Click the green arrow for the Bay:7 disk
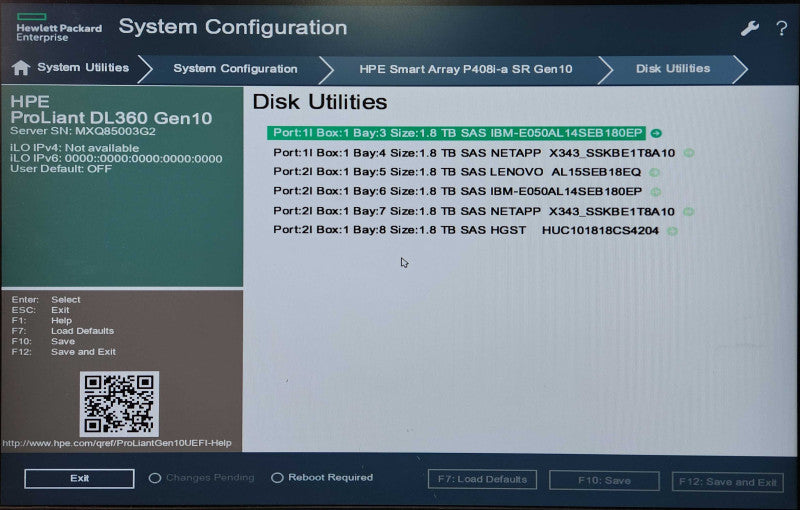Viewport: 800px width, 510px height. click(688, 211)
